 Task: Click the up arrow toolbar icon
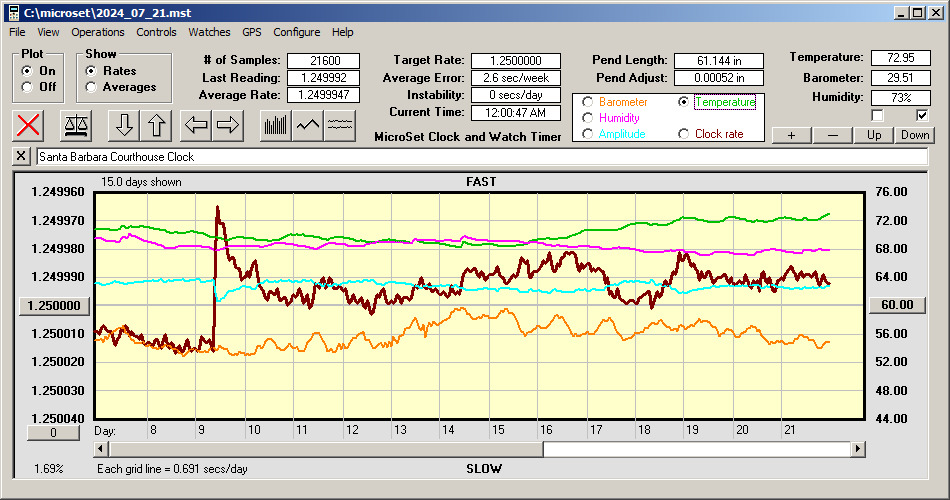click(157, 125)
